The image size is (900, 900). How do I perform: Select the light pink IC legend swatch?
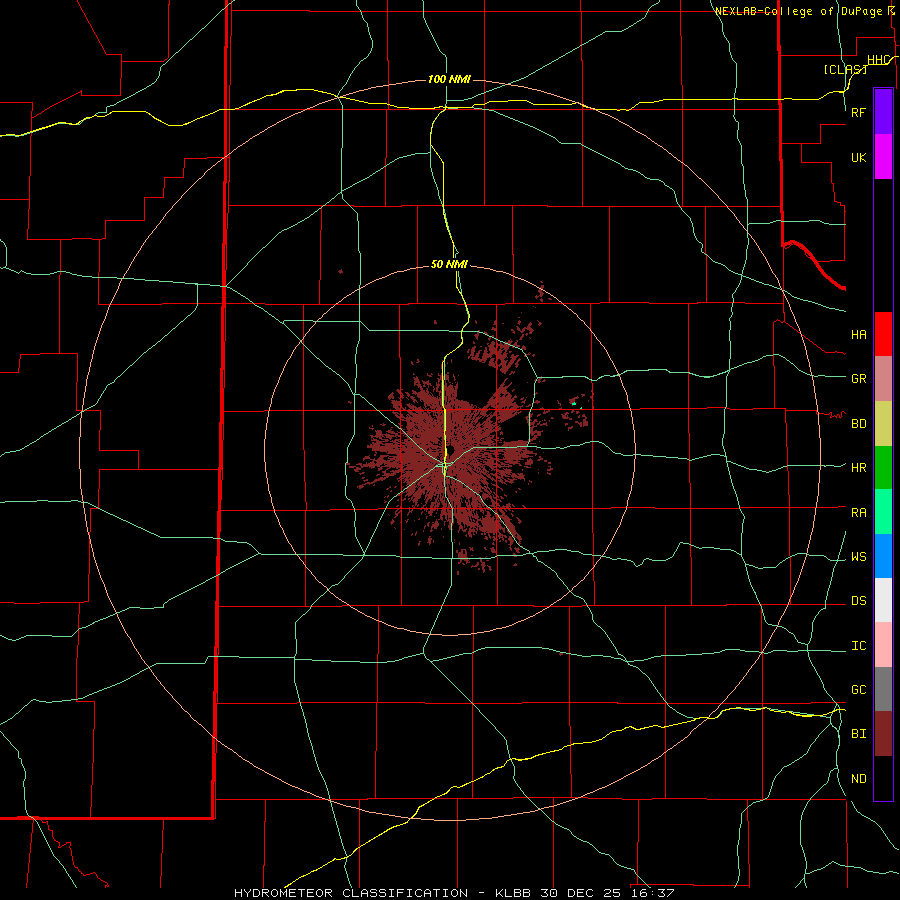click(x=883, y=645)
